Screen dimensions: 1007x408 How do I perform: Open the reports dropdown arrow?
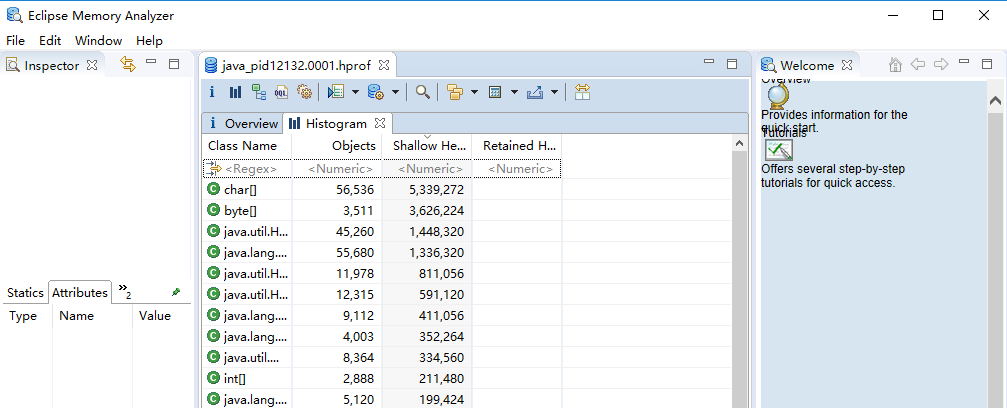(355, 93)
